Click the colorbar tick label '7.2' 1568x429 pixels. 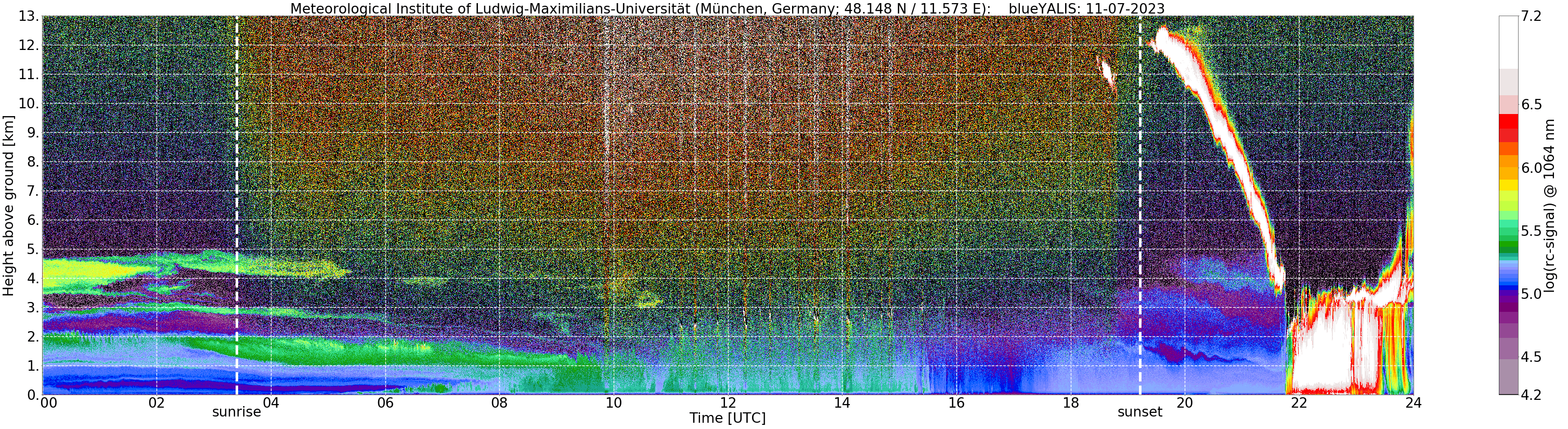[1531, 17]
